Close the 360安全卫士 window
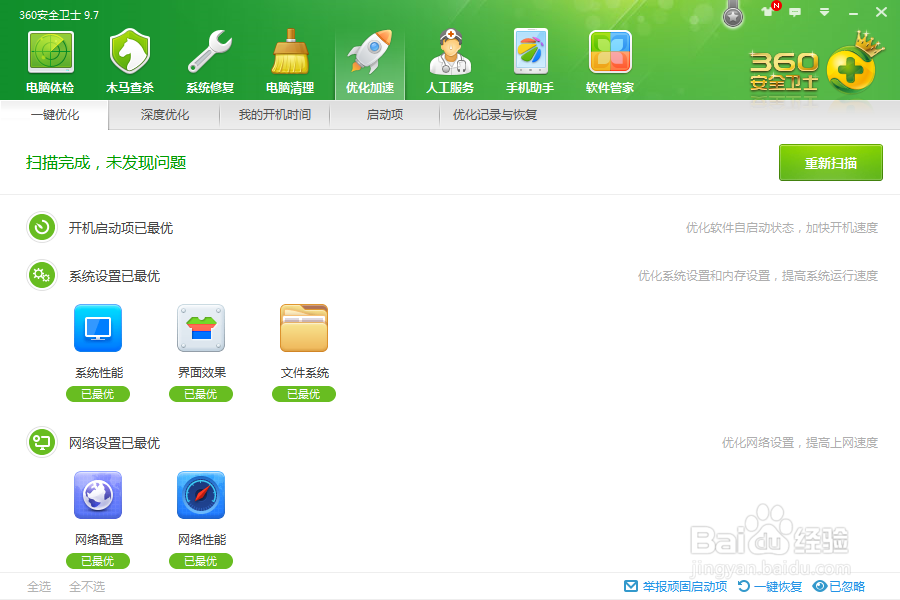This screenshot has width=900, height=600. tap(881, 12)
